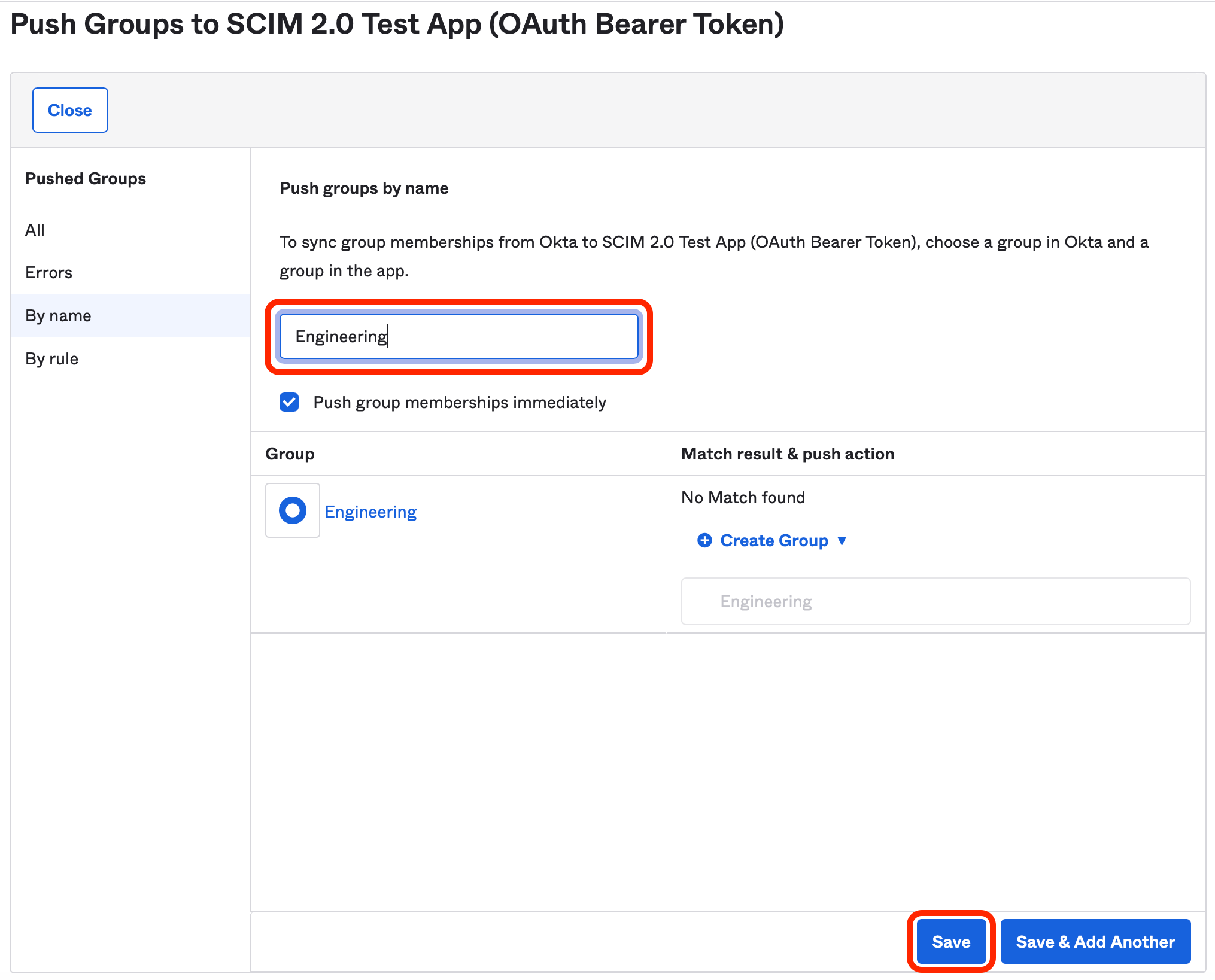Click the plus icon next to Create Group

point(704,540)
